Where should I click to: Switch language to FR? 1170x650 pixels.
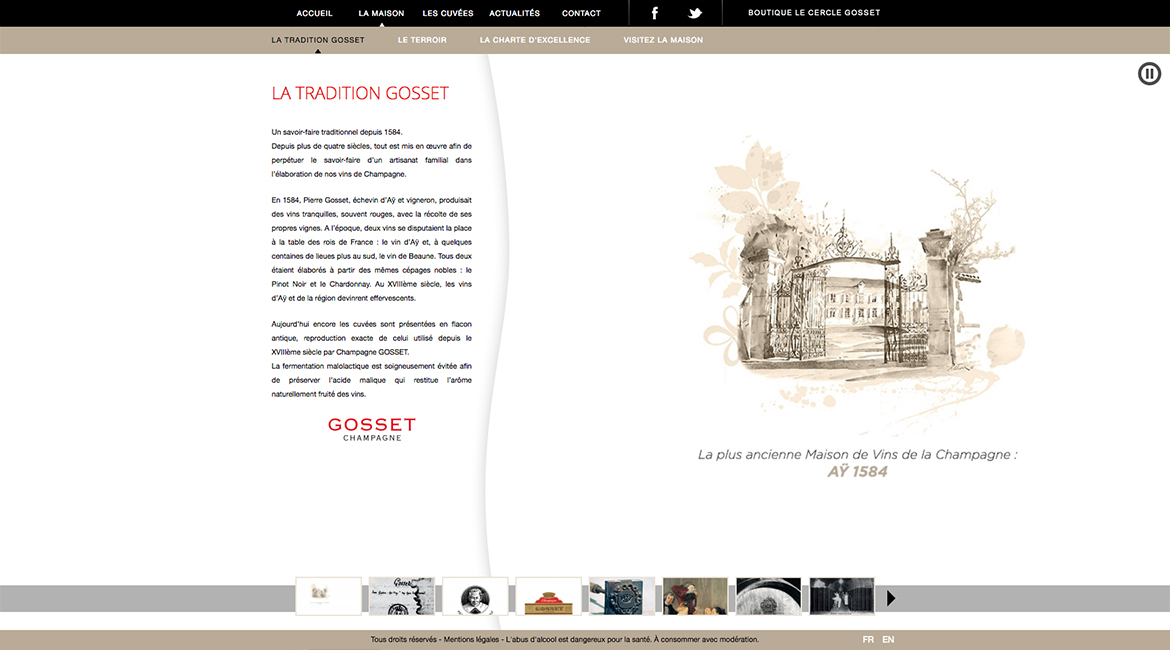coord(868,640)
